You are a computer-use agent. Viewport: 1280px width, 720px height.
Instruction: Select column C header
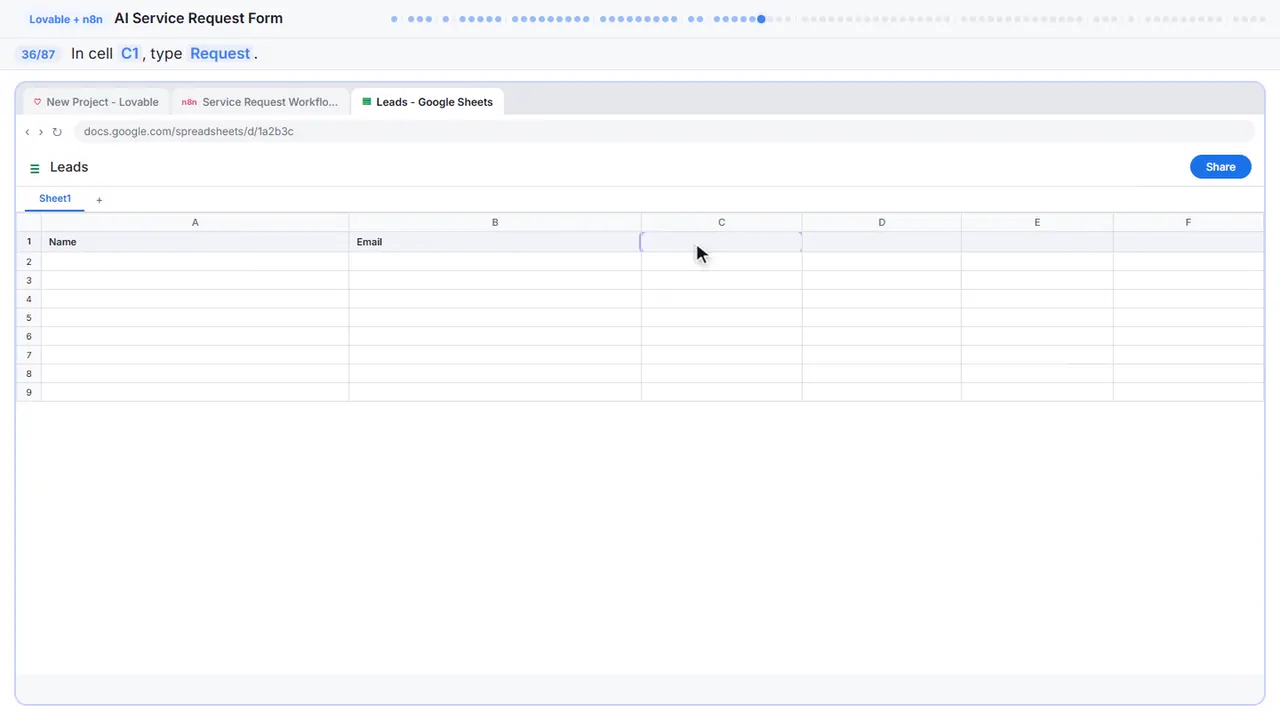721,222
